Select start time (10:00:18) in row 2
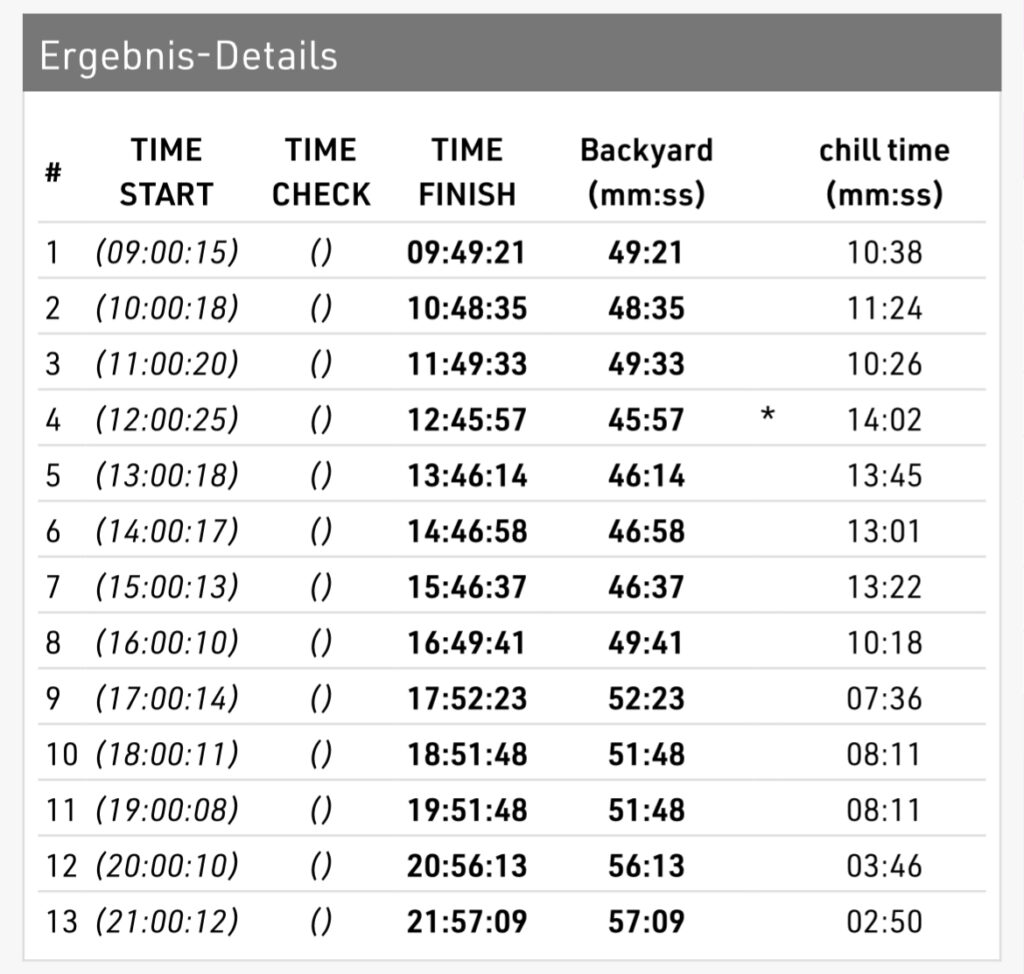This screenshot has width=1024, height=974. (x=167, y=308)
